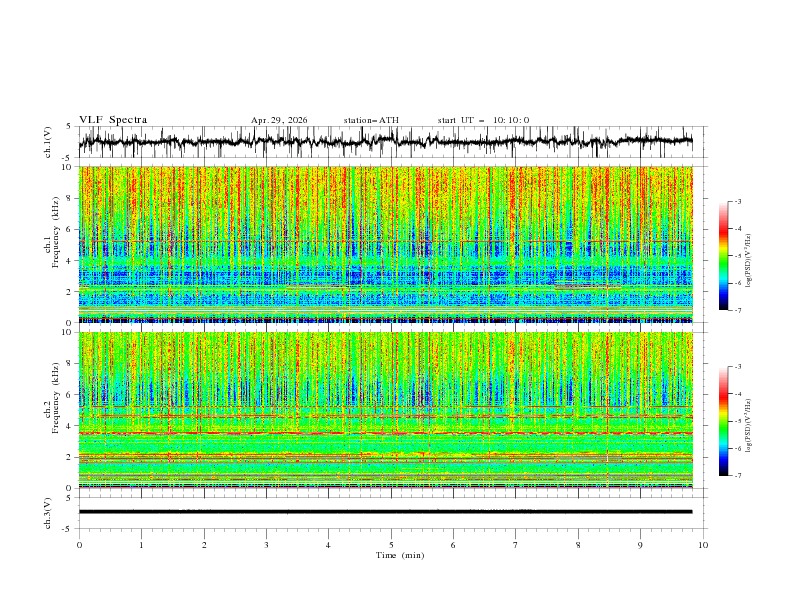Click the blue 3 kHz band in ch.1
This screenshot has width=792, height=612.
[385, 277]
